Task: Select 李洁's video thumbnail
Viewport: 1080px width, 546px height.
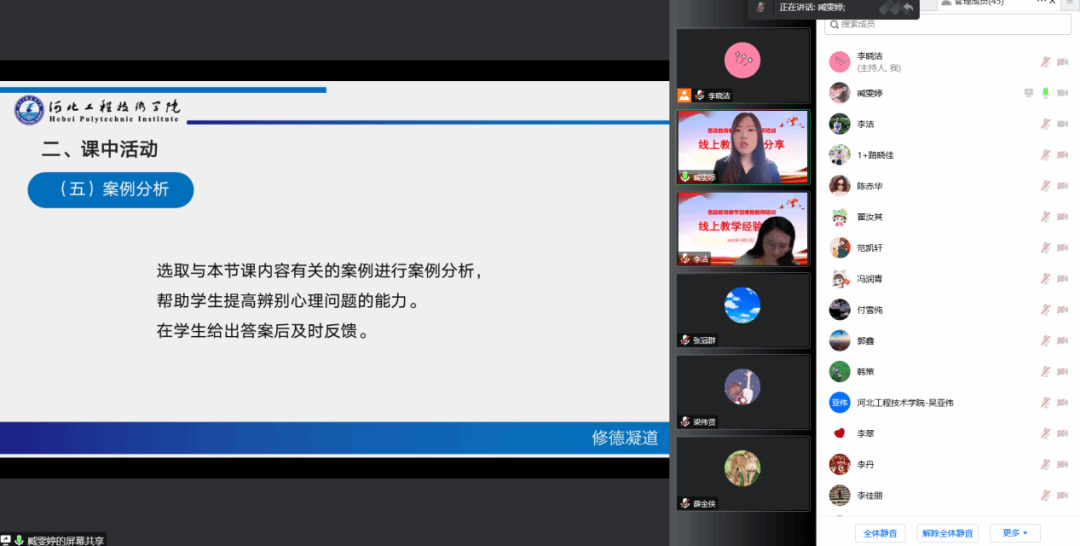Action: [742, 228]
